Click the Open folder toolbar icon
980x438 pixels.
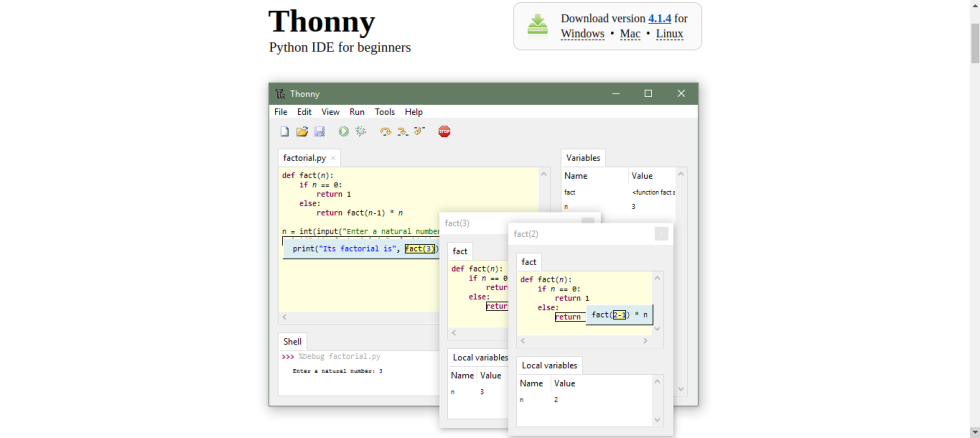302,131
